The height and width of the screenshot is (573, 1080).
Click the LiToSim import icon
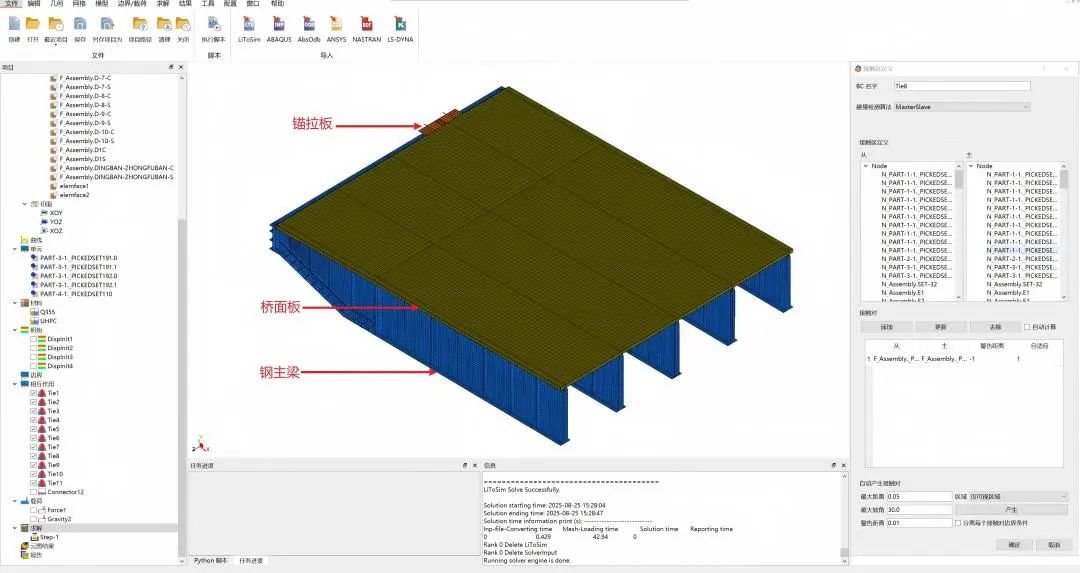pyautogui.click(x=249, y=24)
